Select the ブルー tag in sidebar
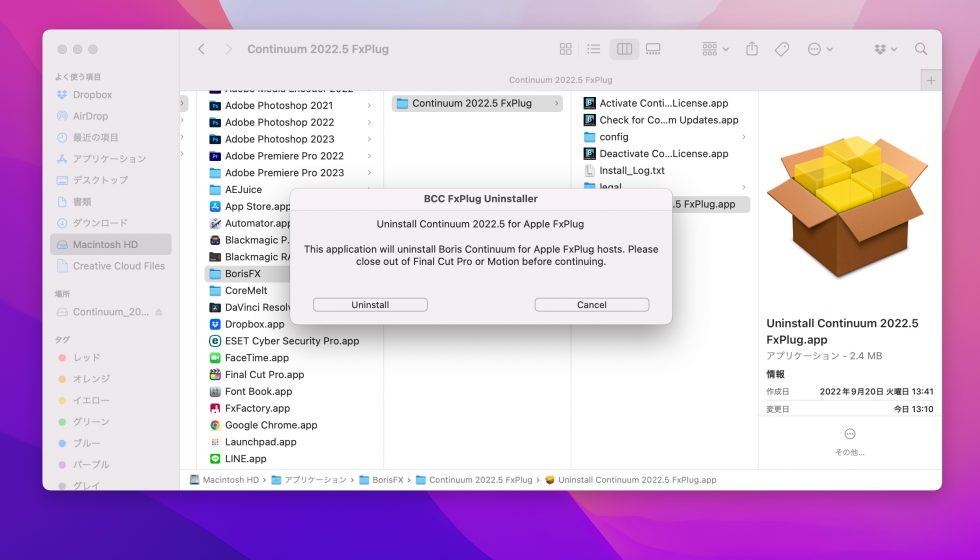 (86, 443)
